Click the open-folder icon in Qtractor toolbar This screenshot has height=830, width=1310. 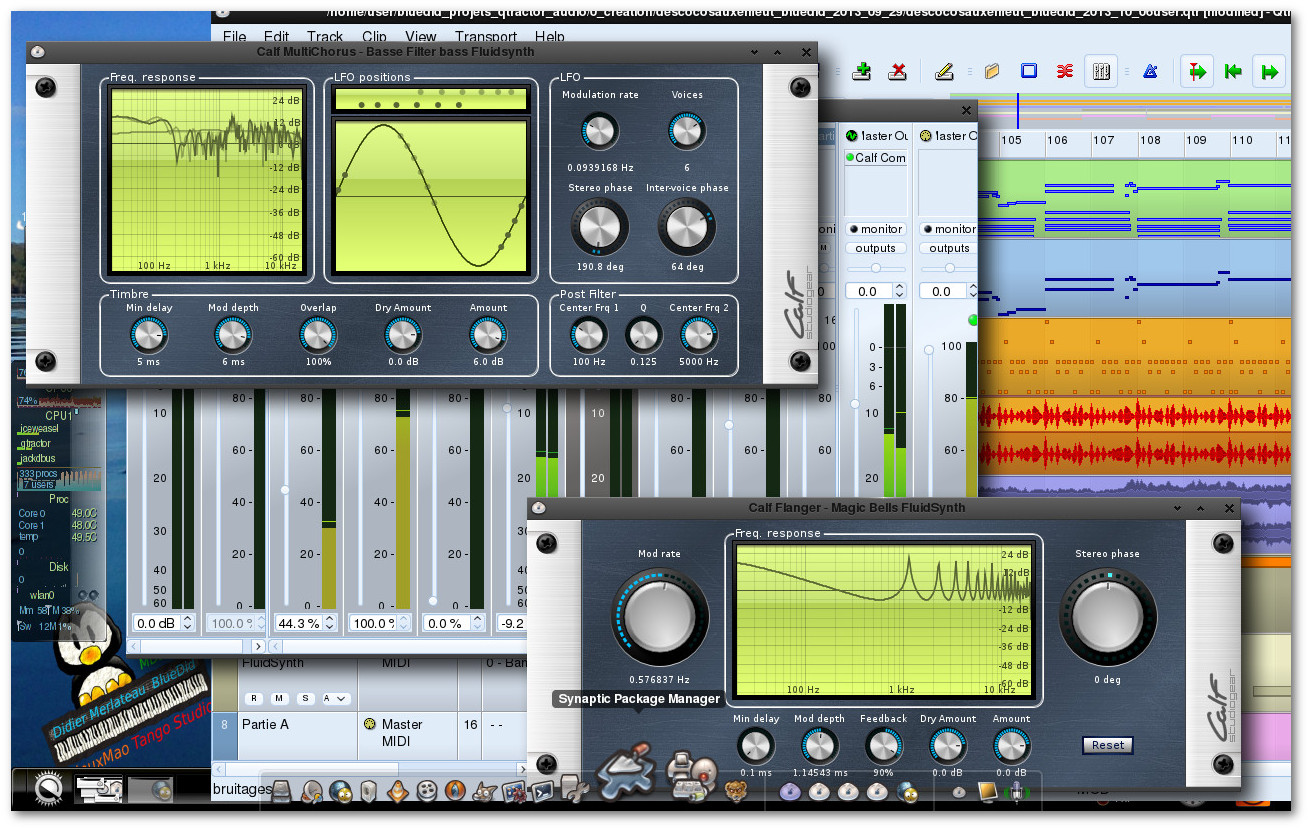[992, 72]
